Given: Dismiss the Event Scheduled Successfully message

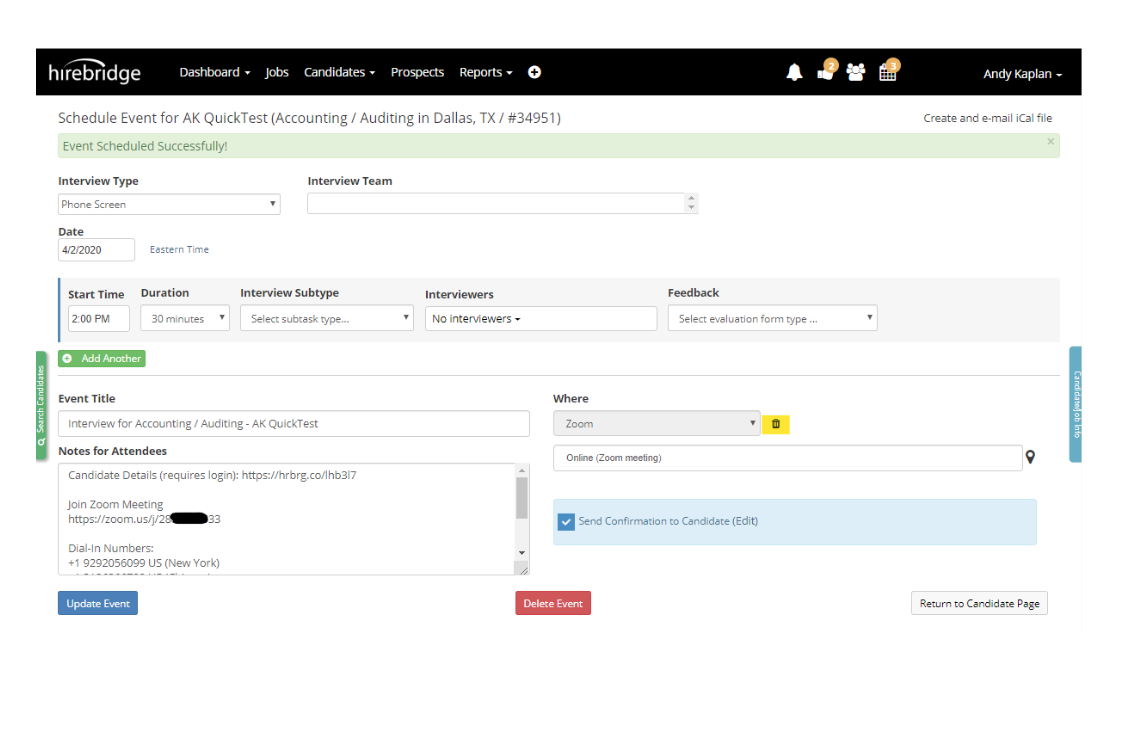Looking at the screenshot, I should click(x=1051, y=141).
